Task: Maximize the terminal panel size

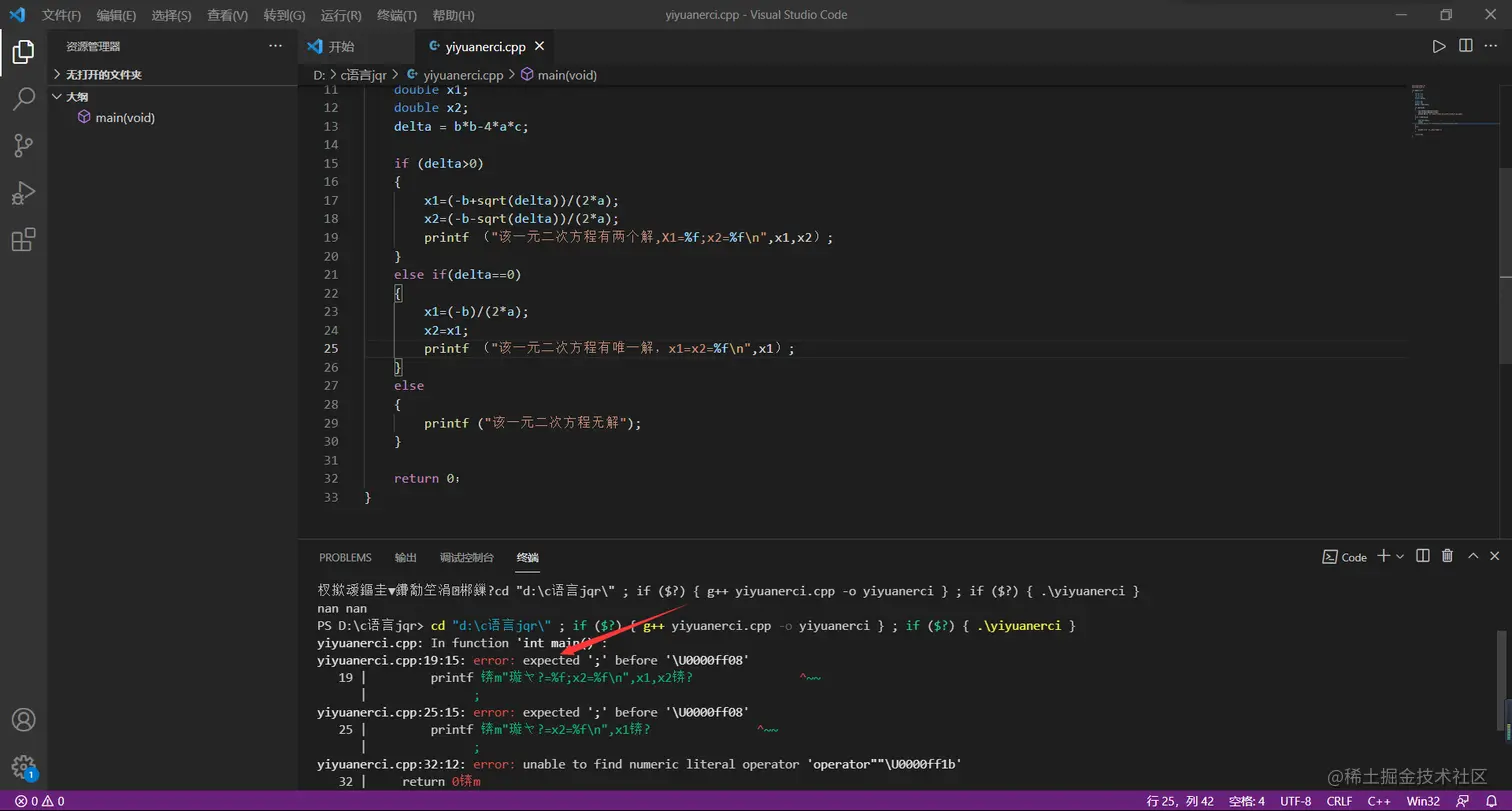Action: [1473, 556]
